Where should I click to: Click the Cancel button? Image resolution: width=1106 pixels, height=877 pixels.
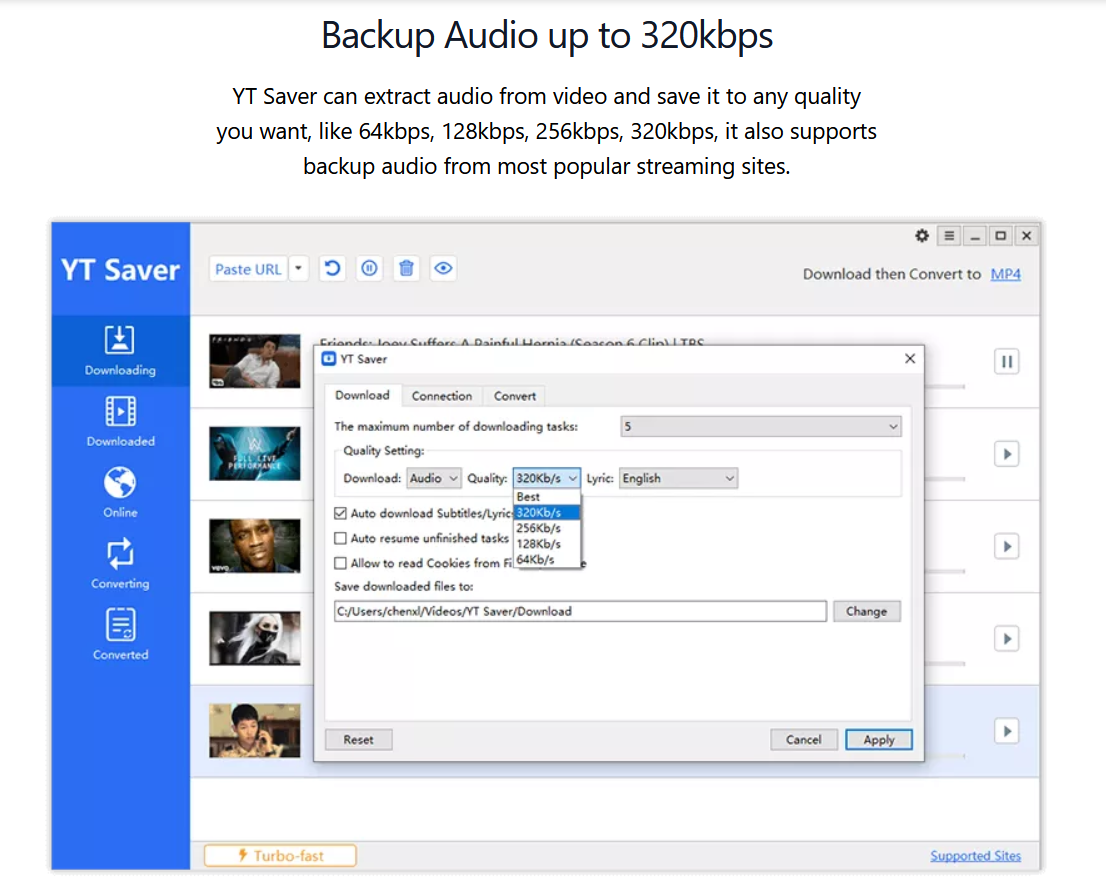point(803,740)
